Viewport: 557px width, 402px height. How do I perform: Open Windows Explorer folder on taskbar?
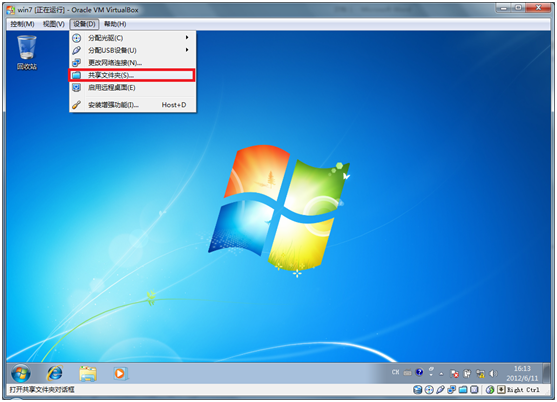(x=88, y=373)
